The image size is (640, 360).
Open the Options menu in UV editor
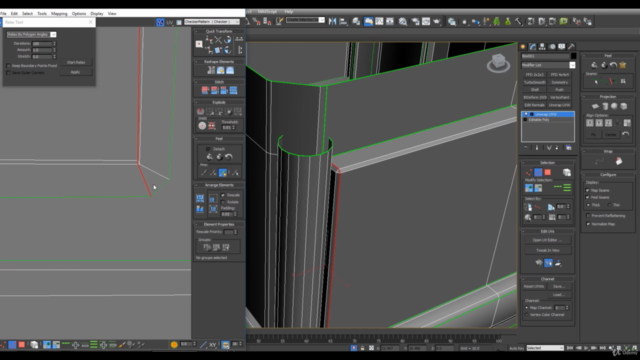79,13
